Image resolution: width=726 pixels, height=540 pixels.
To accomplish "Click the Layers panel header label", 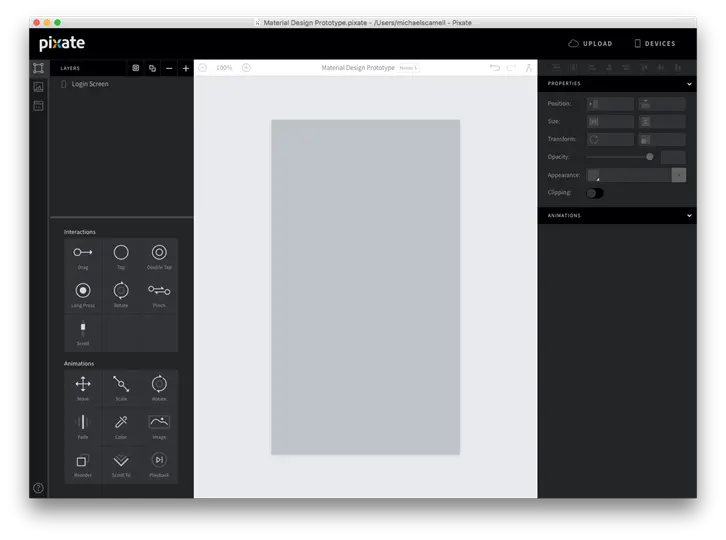I will pyautogui.click(x=70, y=68).
